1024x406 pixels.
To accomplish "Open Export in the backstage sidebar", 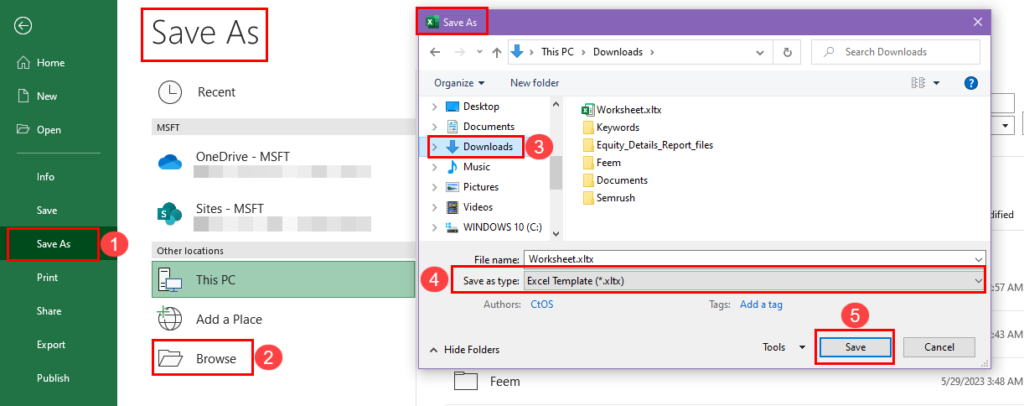I will click(51, 345).
